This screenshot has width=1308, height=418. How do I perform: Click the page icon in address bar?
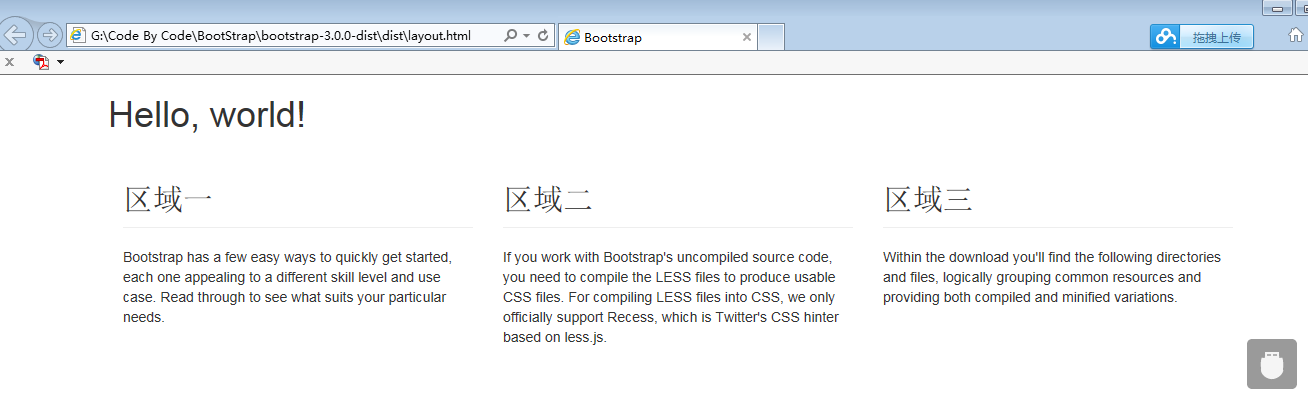pyautogui.click(x=78, y=36)
